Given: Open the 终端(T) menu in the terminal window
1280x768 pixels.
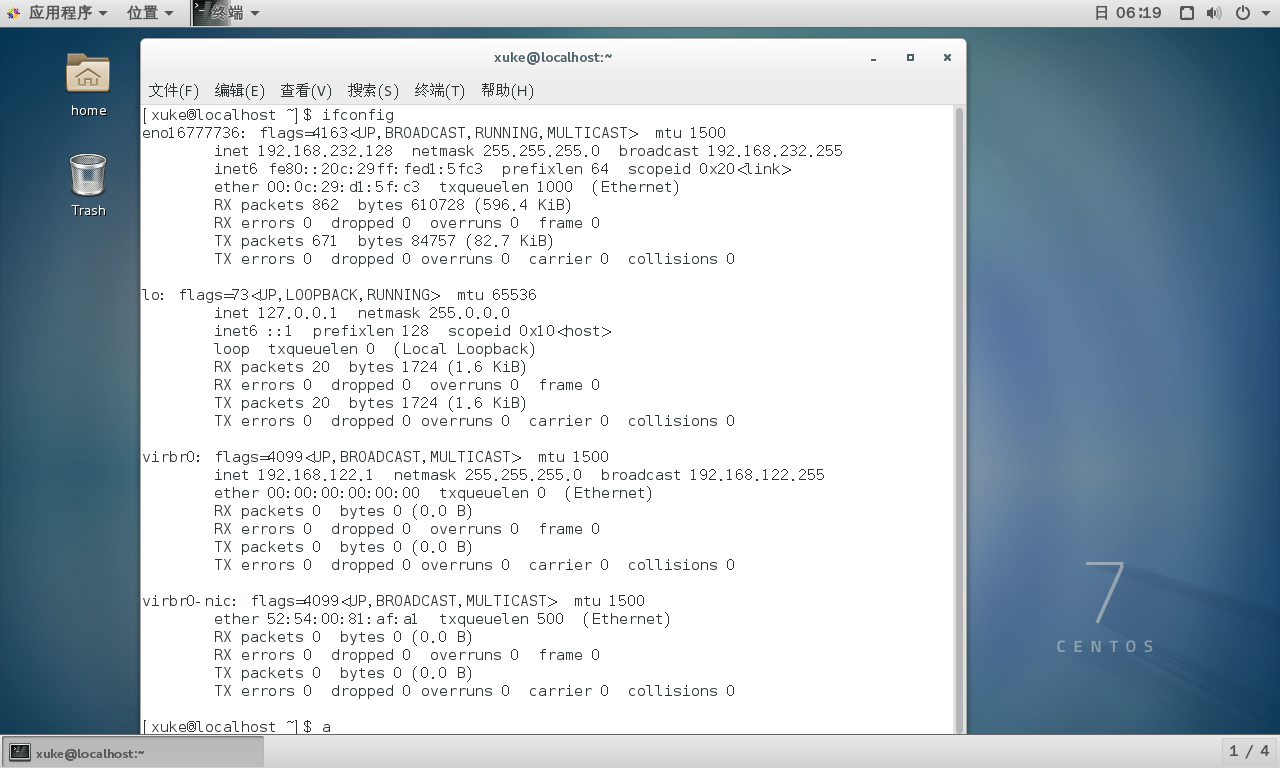Looking at the screenshot, I should [440, 91].
